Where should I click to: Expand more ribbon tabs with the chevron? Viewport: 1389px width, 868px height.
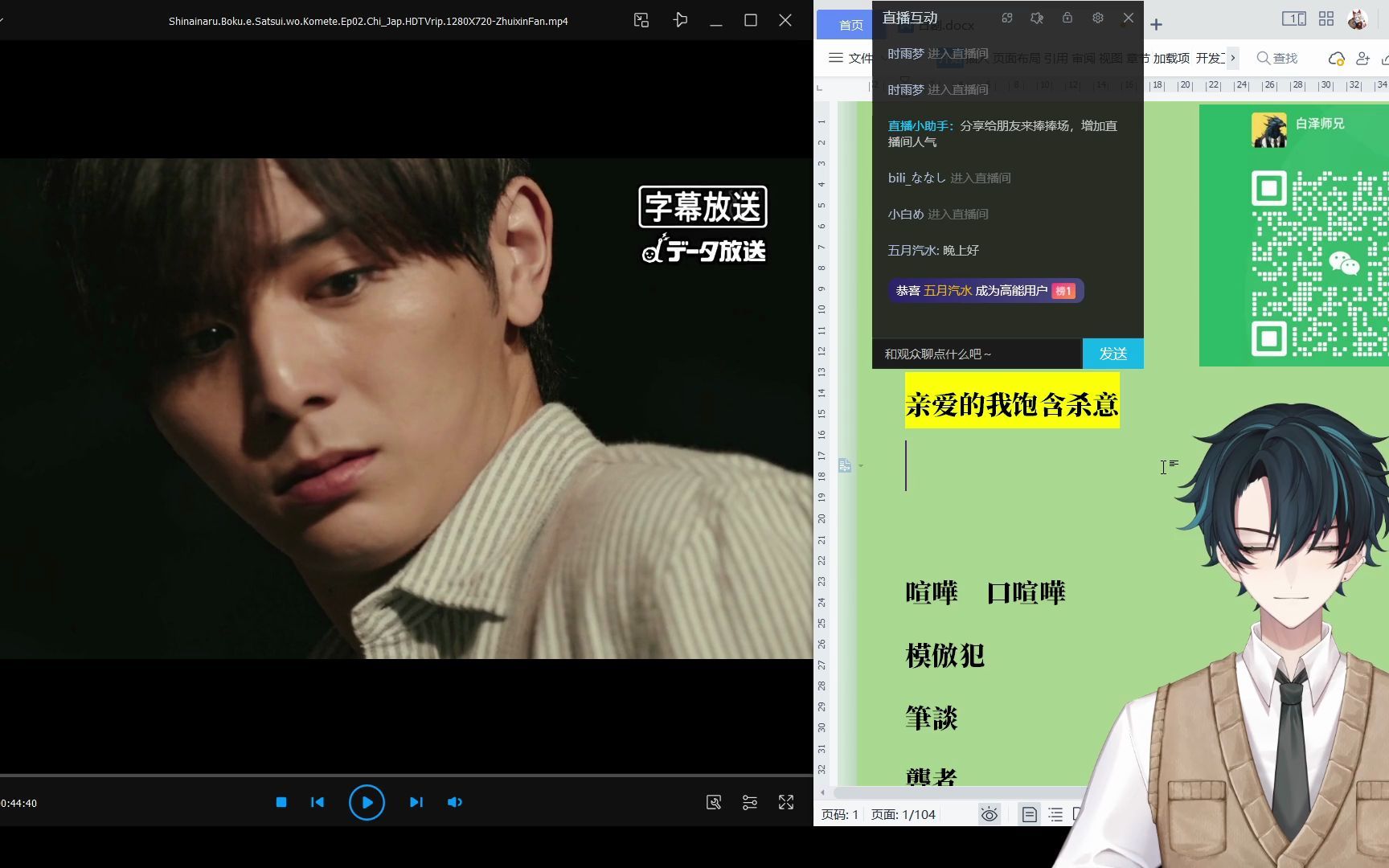1232,58
